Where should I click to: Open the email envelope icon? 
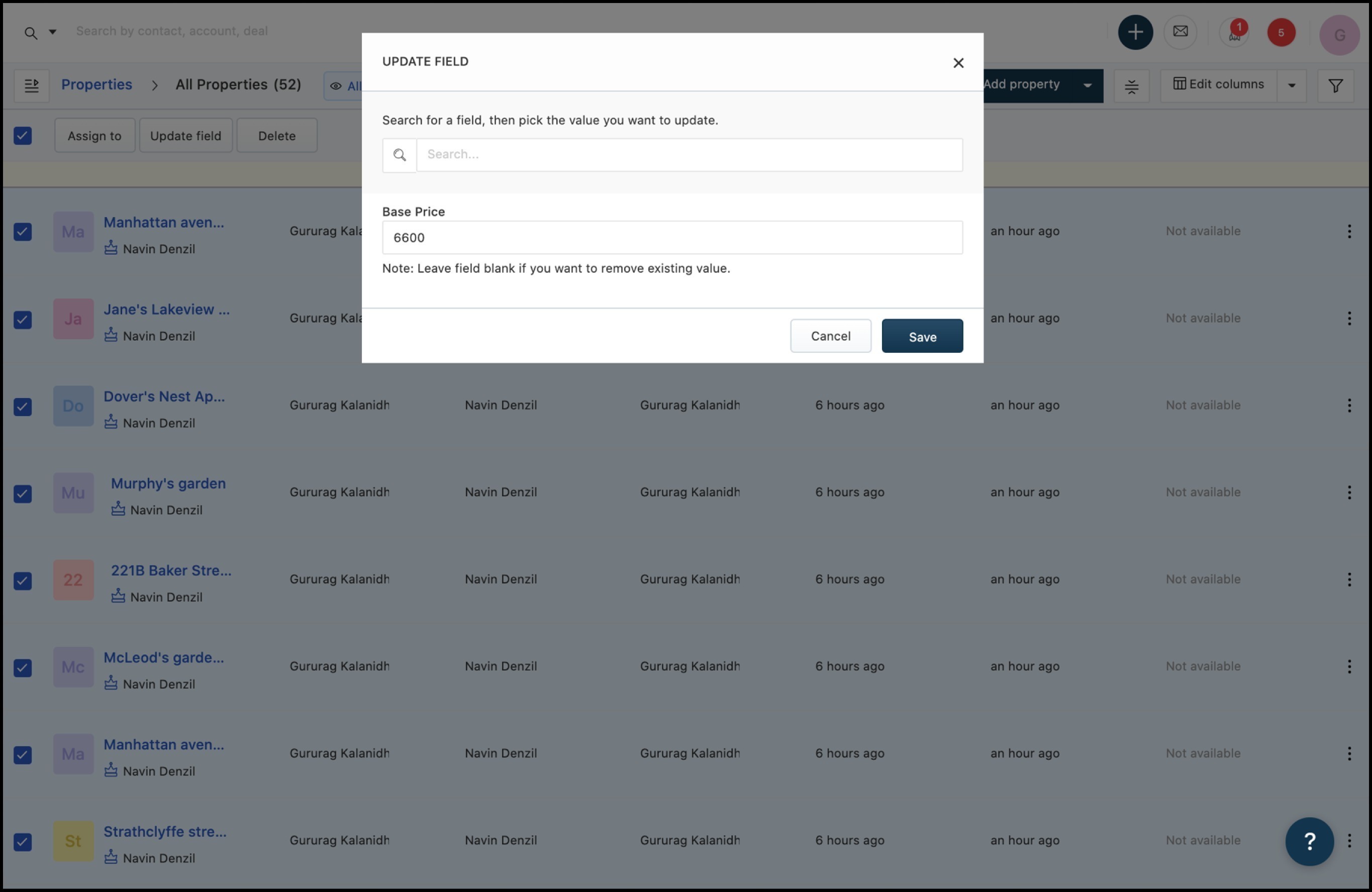1180,32
